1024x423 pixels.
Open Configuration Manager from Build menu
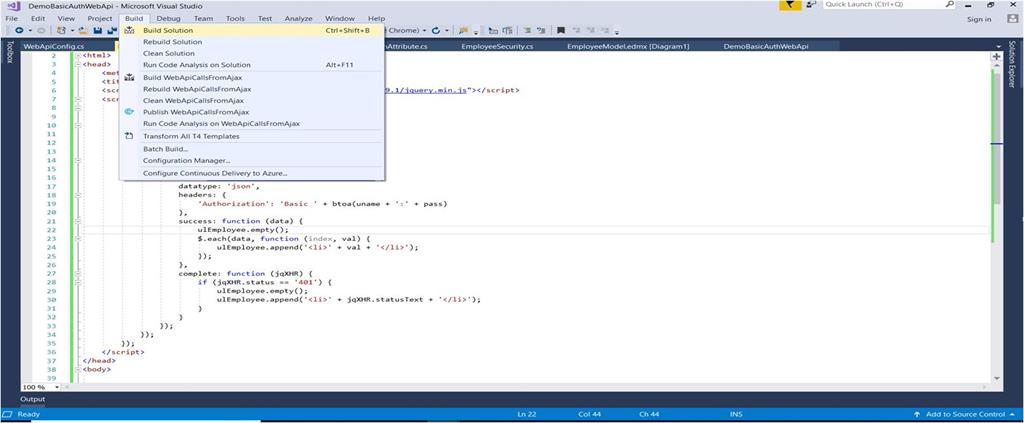click(x=251, y=161)
